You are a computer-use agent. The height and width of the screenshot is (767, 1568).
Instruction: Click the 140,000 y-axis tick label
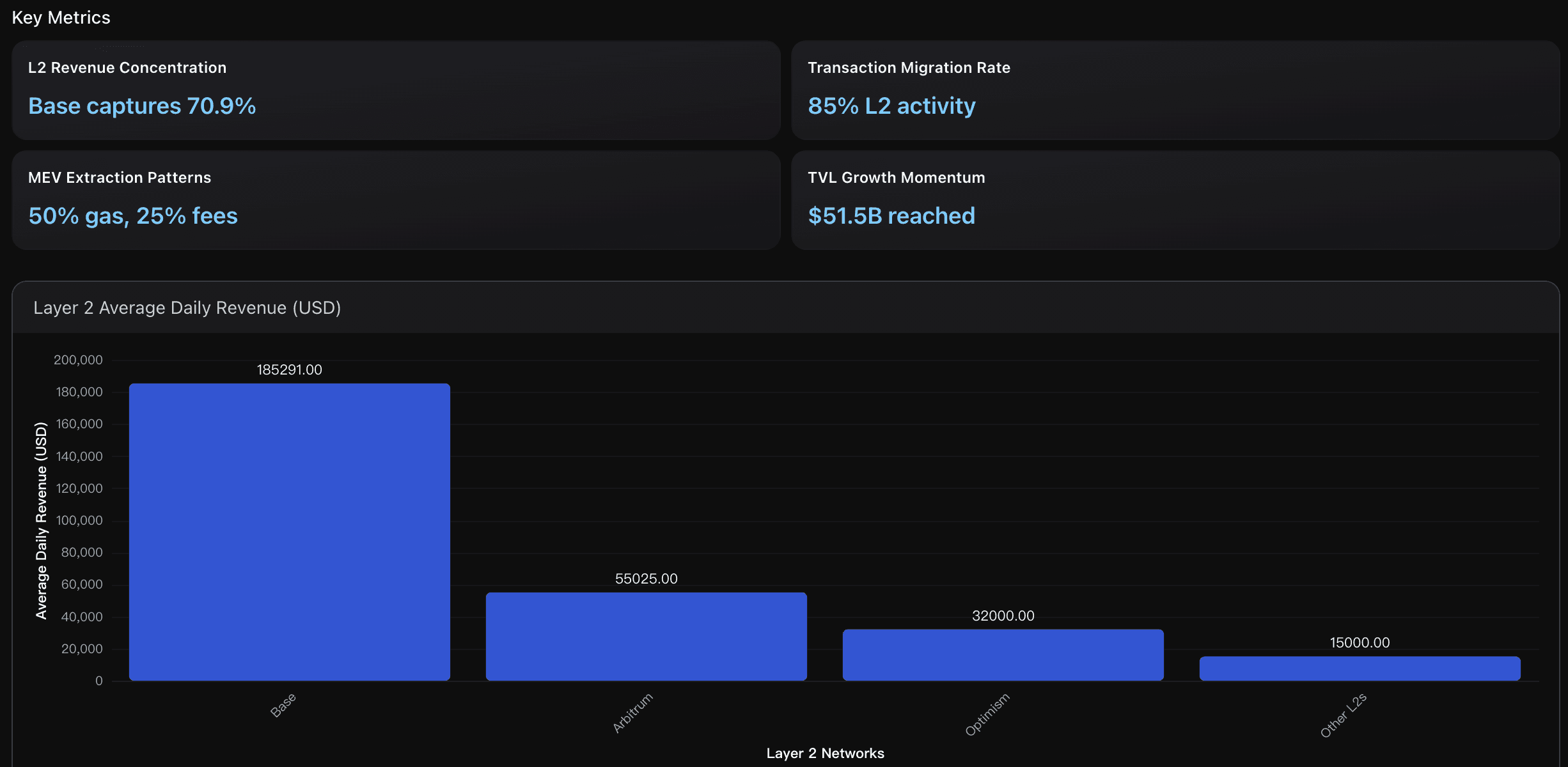point(79,457)
